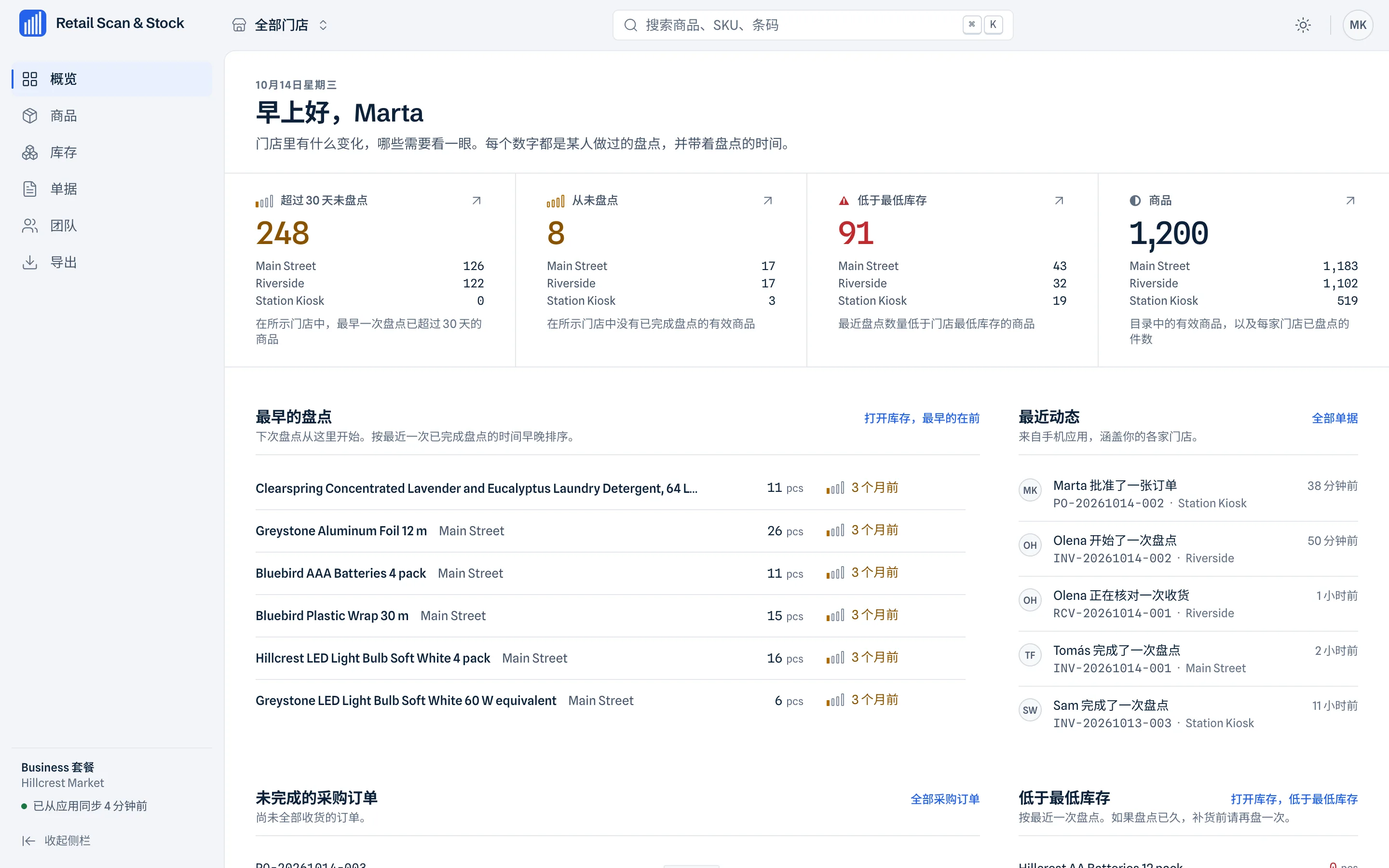Click the 打开库存，最早的在前 link
The width and height of the screenshot is (1389, 868).
point(922,419)
